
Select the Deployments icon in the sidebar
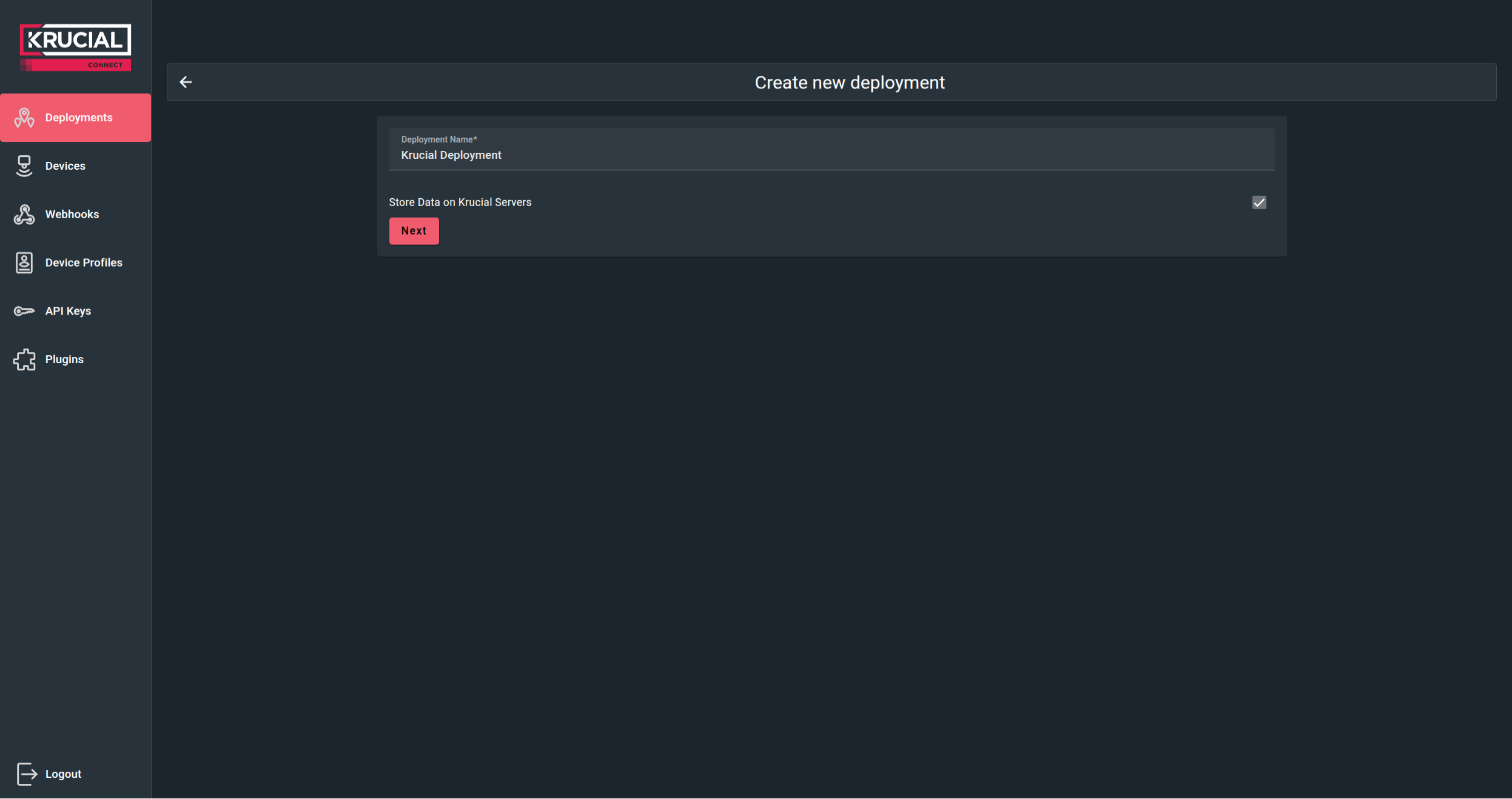click(x=24, y=118)
